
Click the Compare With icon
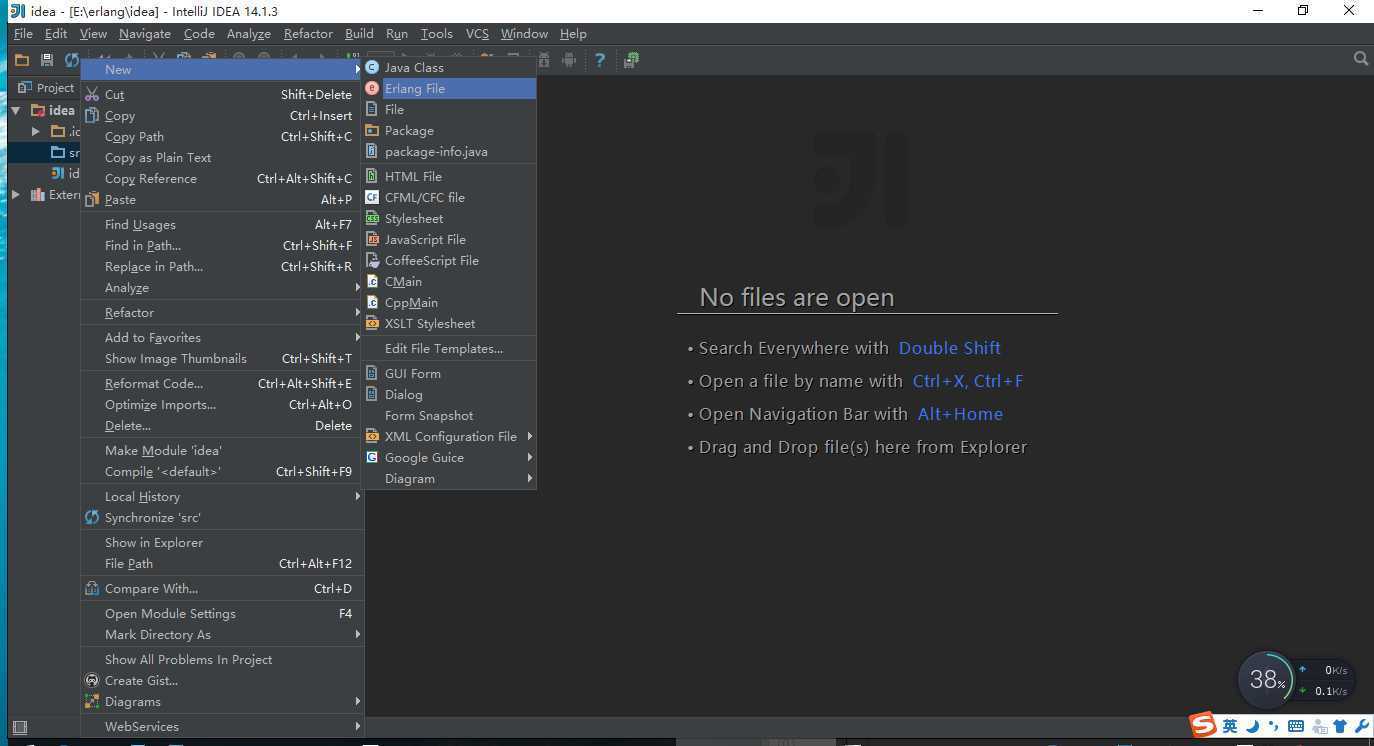(x=92, y=588)
